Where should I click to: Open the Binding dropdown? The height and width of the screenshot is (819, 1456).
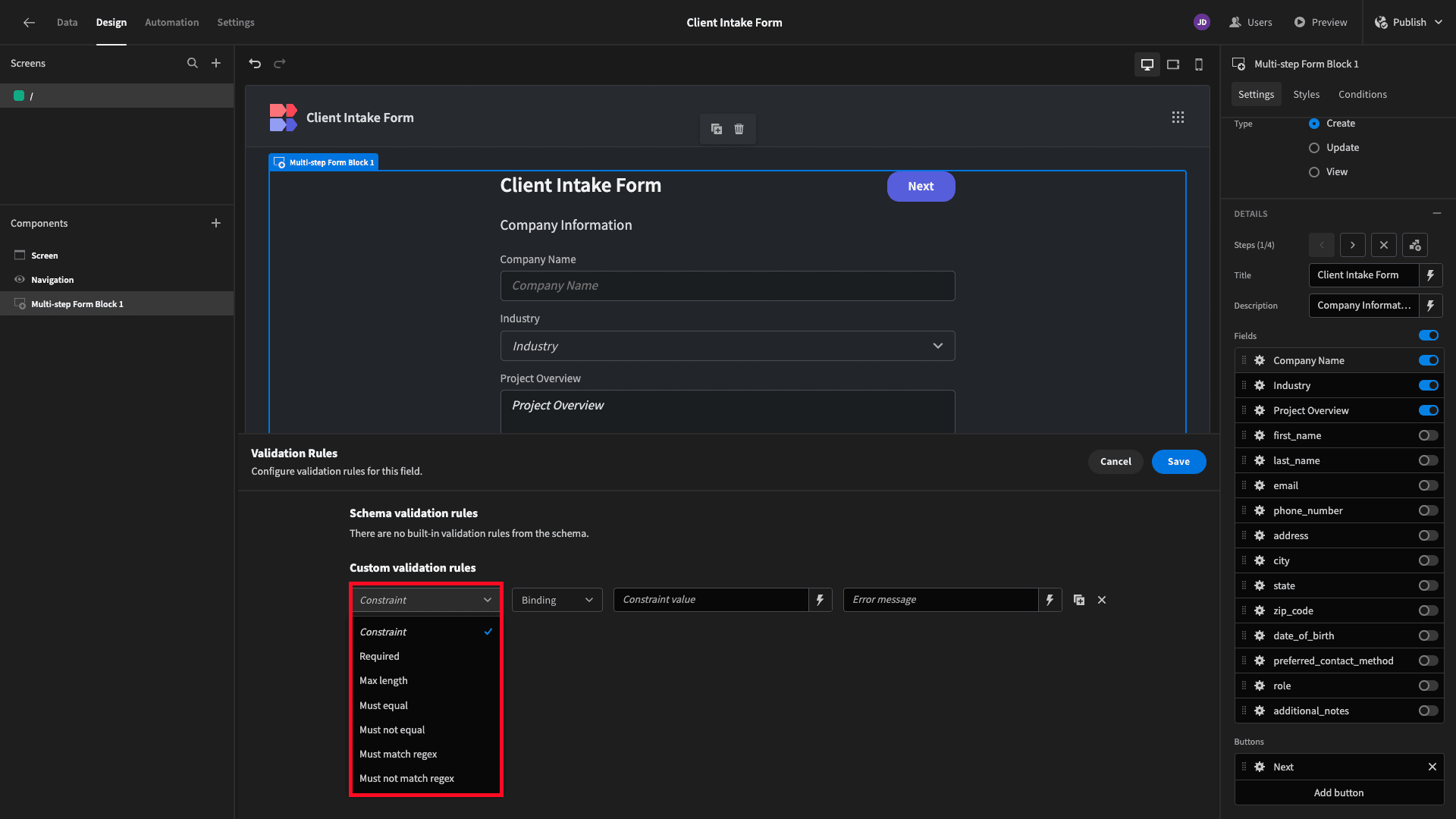click(x=557, y=600)
